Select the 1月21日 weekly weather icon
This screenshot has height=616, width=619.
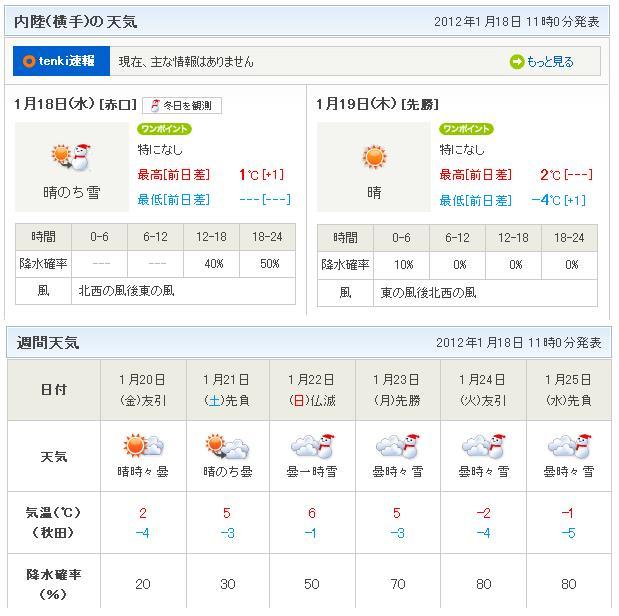pyautogui.click(x=227, y=446)
